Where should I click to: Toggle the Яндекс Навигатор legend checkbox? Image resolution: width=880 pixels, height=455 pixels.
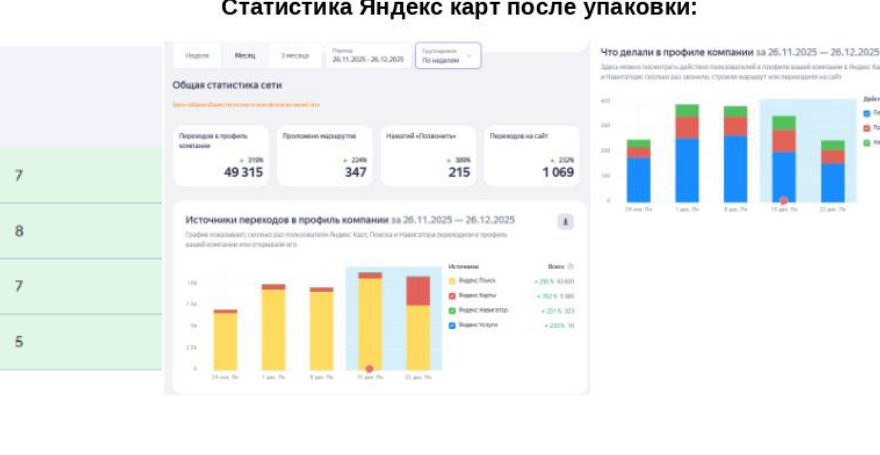point(452,310)
